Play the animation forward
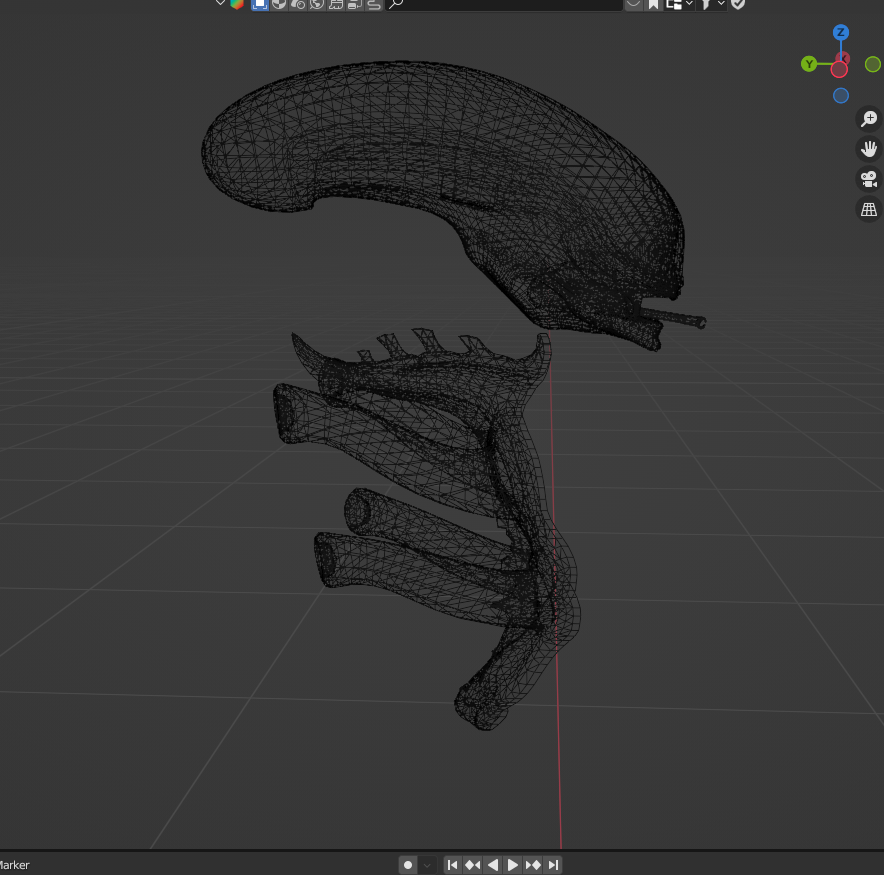The height and width of the screenshot is (875, 884). (x=512, y=864)
